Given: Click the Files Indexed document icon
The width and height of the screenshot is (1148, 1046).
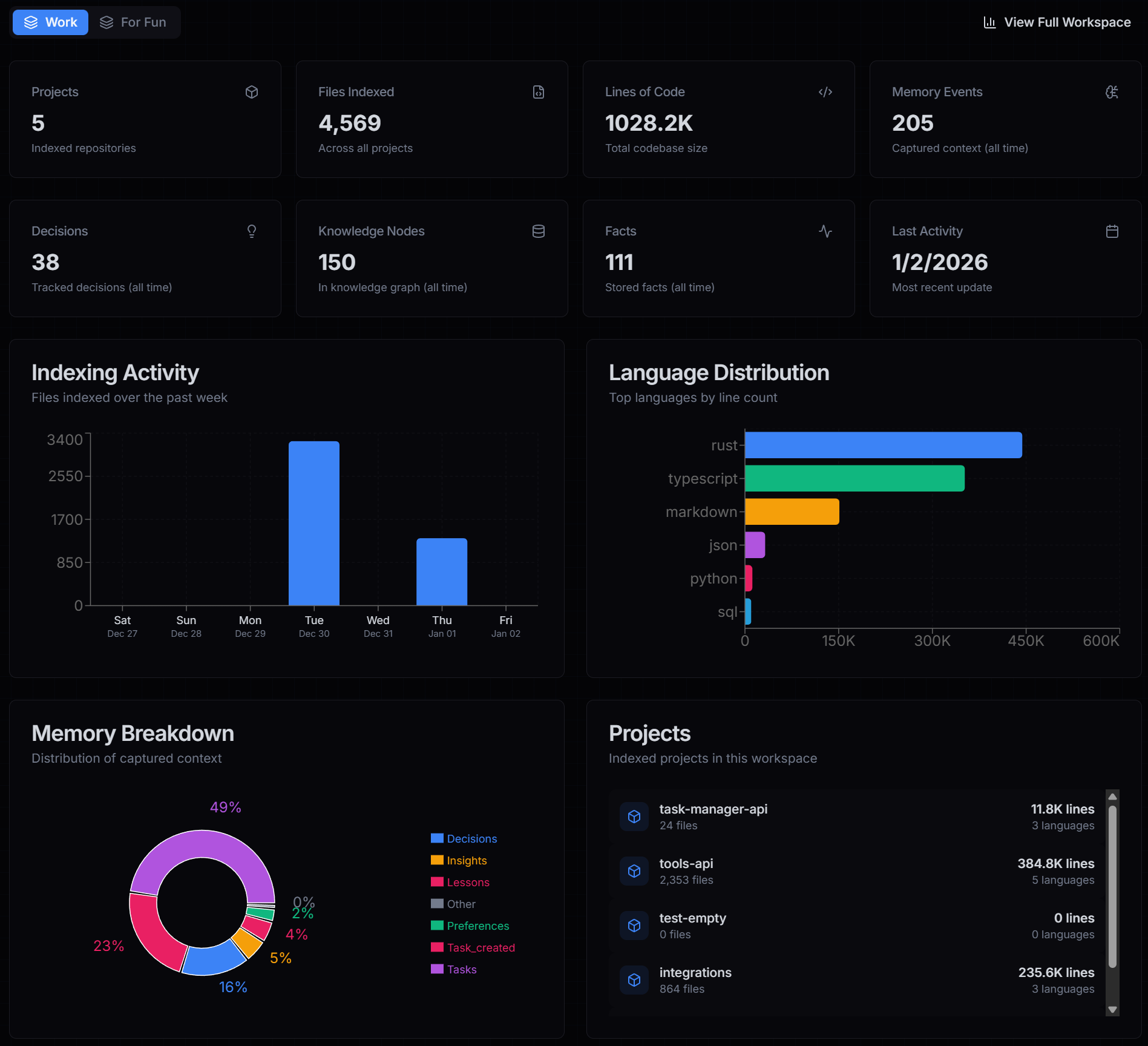Looking at the screenshot, I should (539, 92).
